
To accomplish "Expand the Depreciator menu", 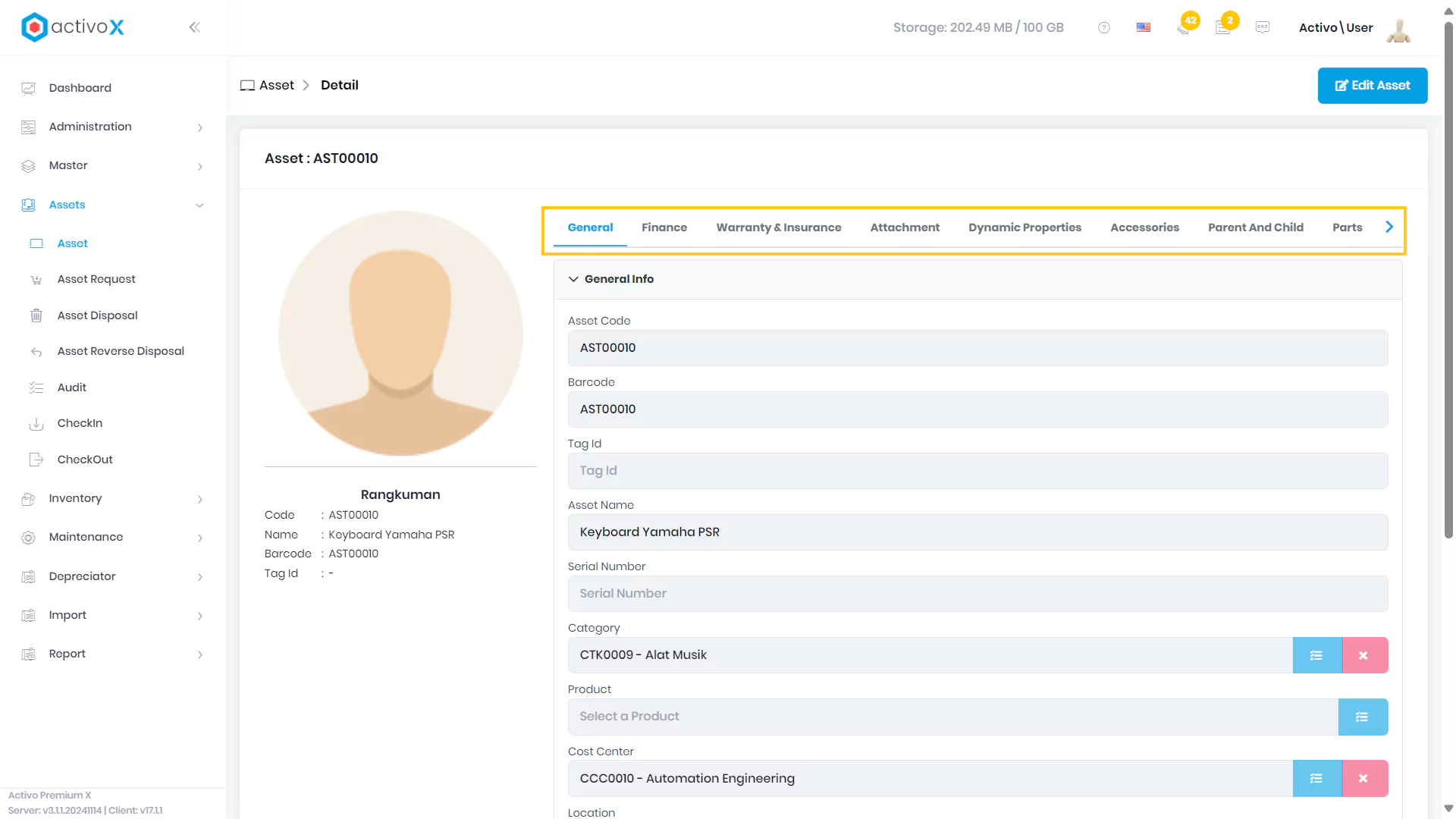I will pos(113,576).
